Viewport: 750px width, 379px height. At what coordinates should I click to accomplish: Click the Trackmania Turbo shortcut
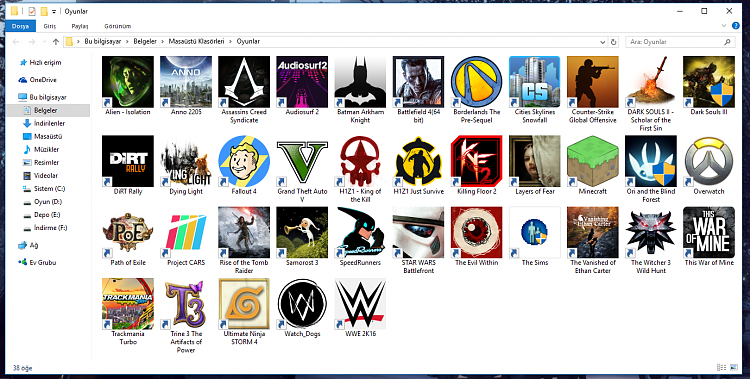tap(128, 304)
